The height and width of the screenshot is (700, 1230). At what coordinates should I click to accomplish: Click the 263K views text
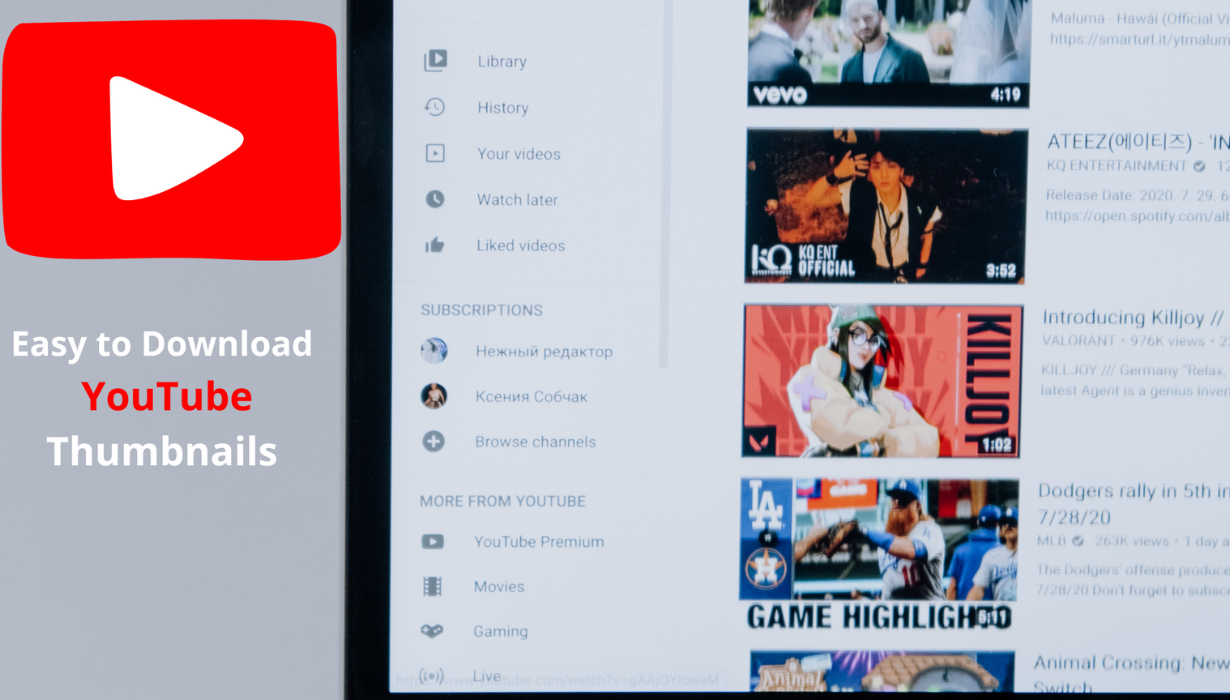click(1132, 541)
